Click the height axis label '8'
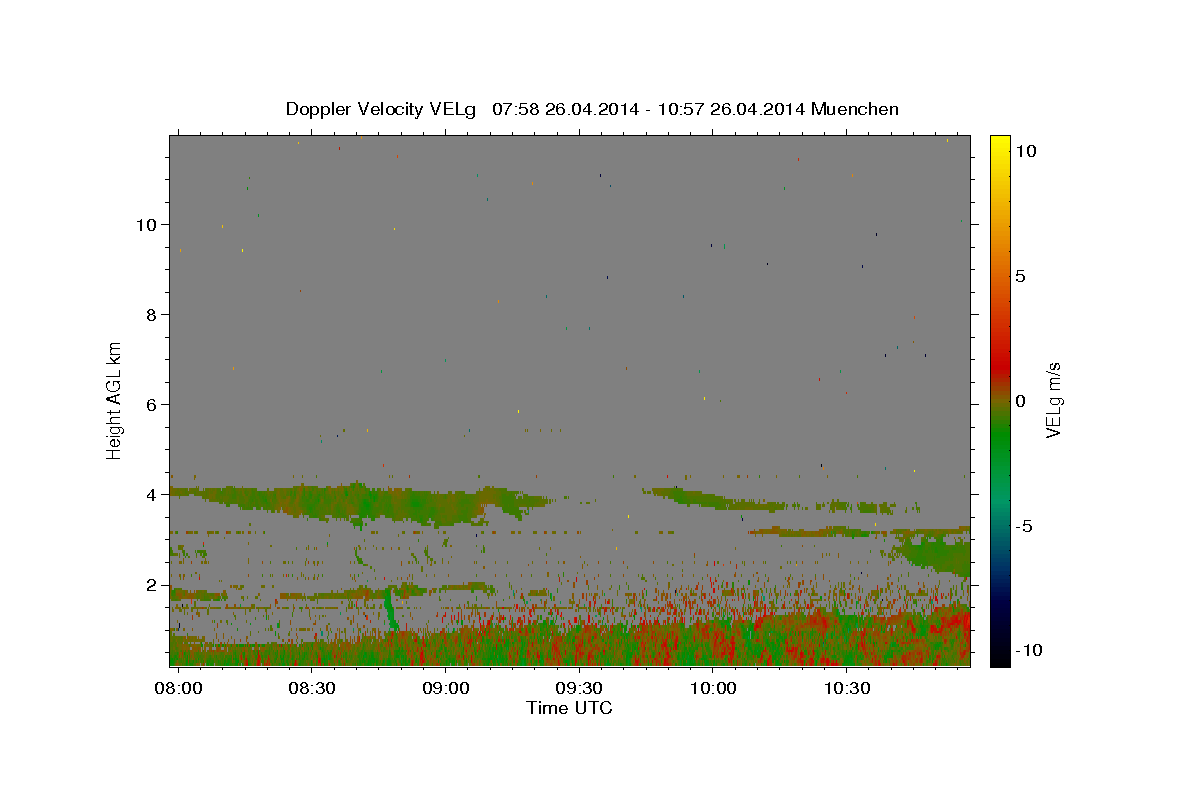The width and height of the screenshot is (1200, 800). coord(150,314)
